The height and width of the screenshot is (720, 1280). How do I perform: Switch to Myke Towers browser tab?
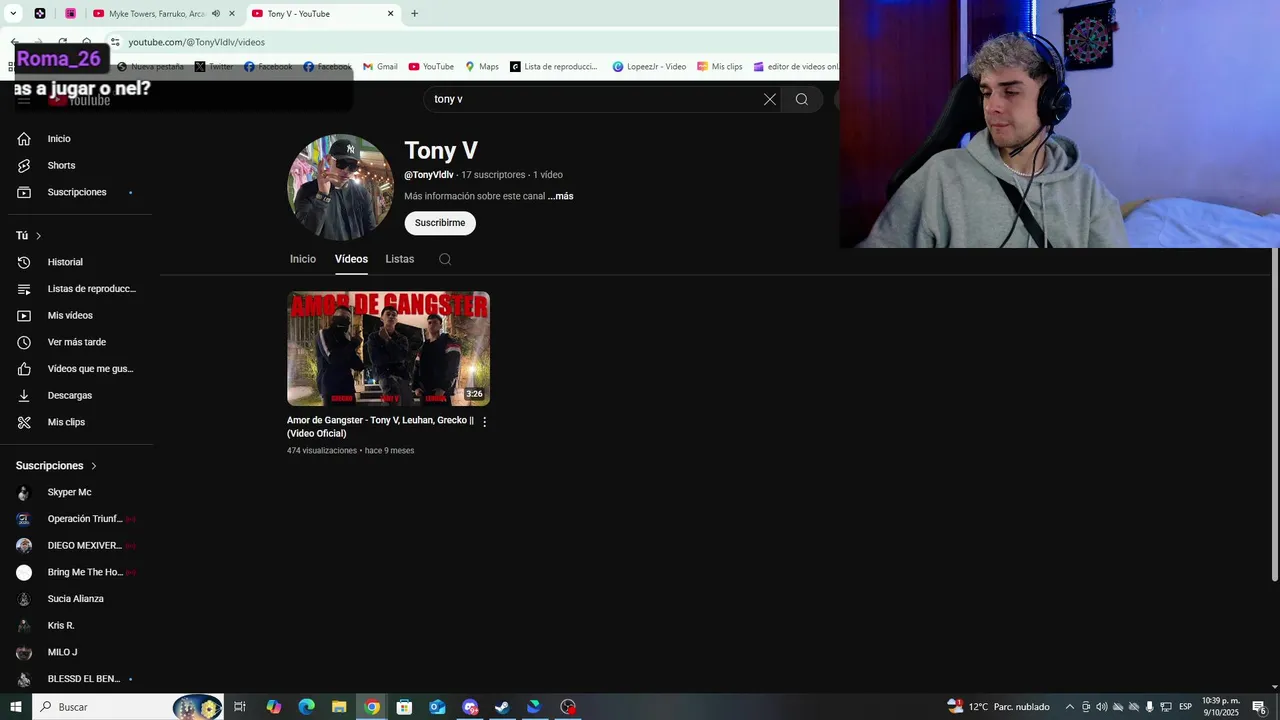150,14
